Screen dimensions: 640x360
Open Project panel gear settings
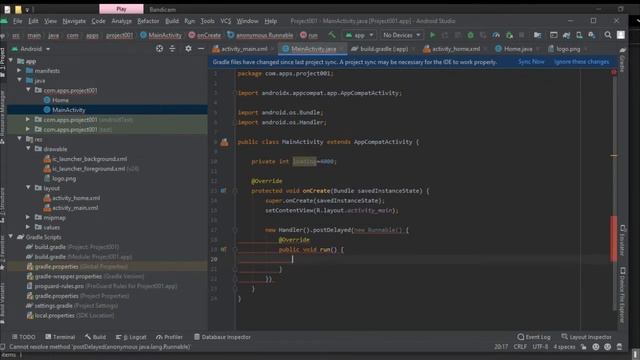188,49
